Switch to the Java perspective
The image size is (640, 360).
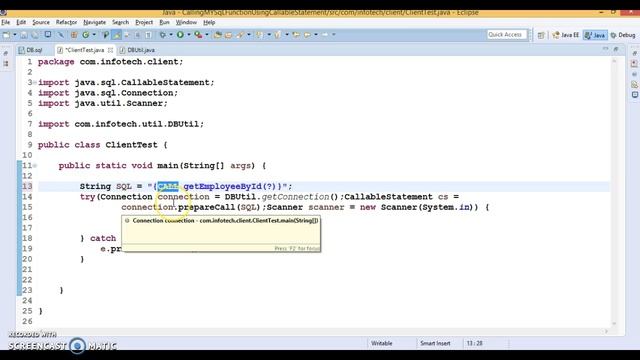595,36
